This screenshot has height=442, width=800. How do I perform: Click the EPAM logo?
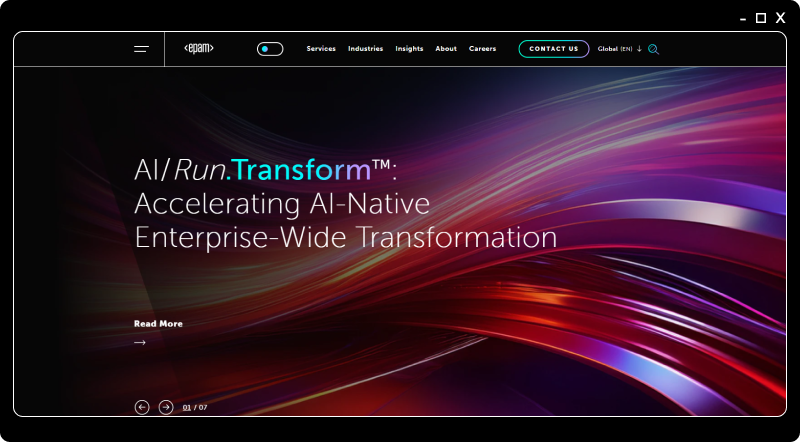[x=199, y=49]
